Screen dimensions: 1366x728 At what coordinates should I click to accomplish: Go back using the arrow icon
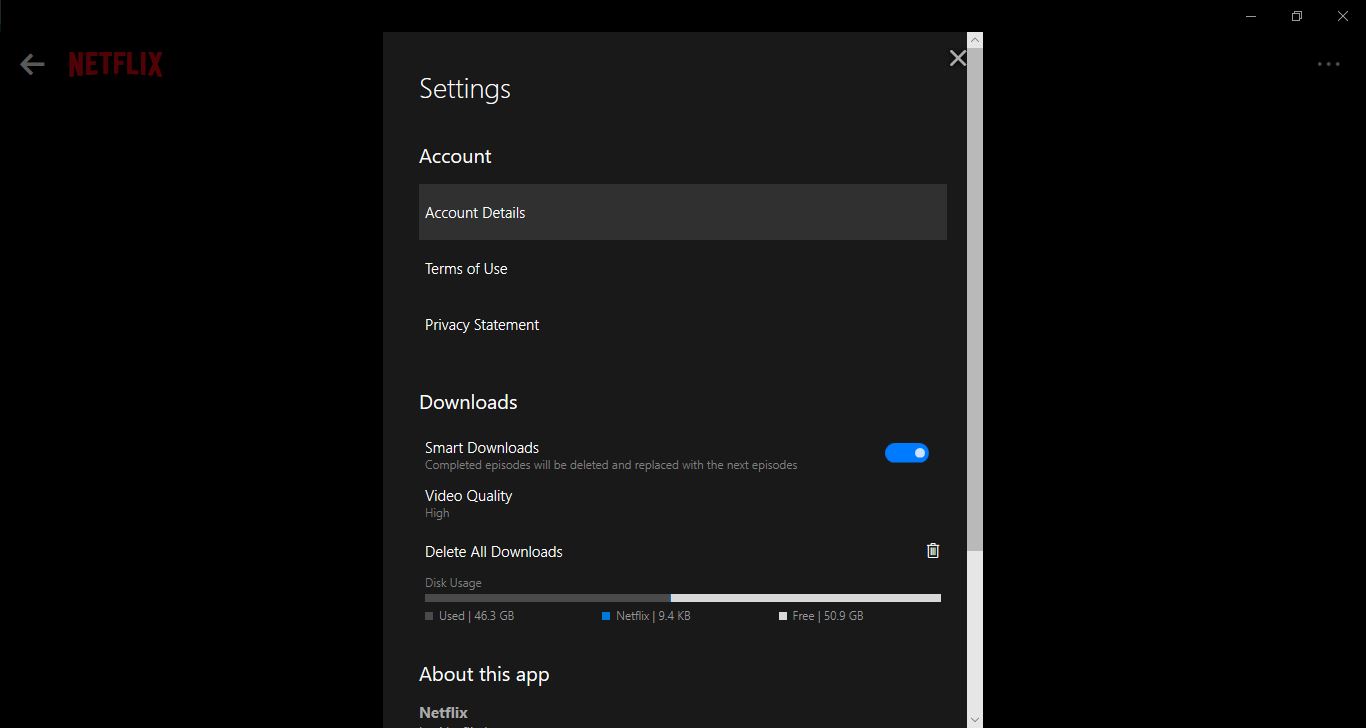[x=32, y=65]
